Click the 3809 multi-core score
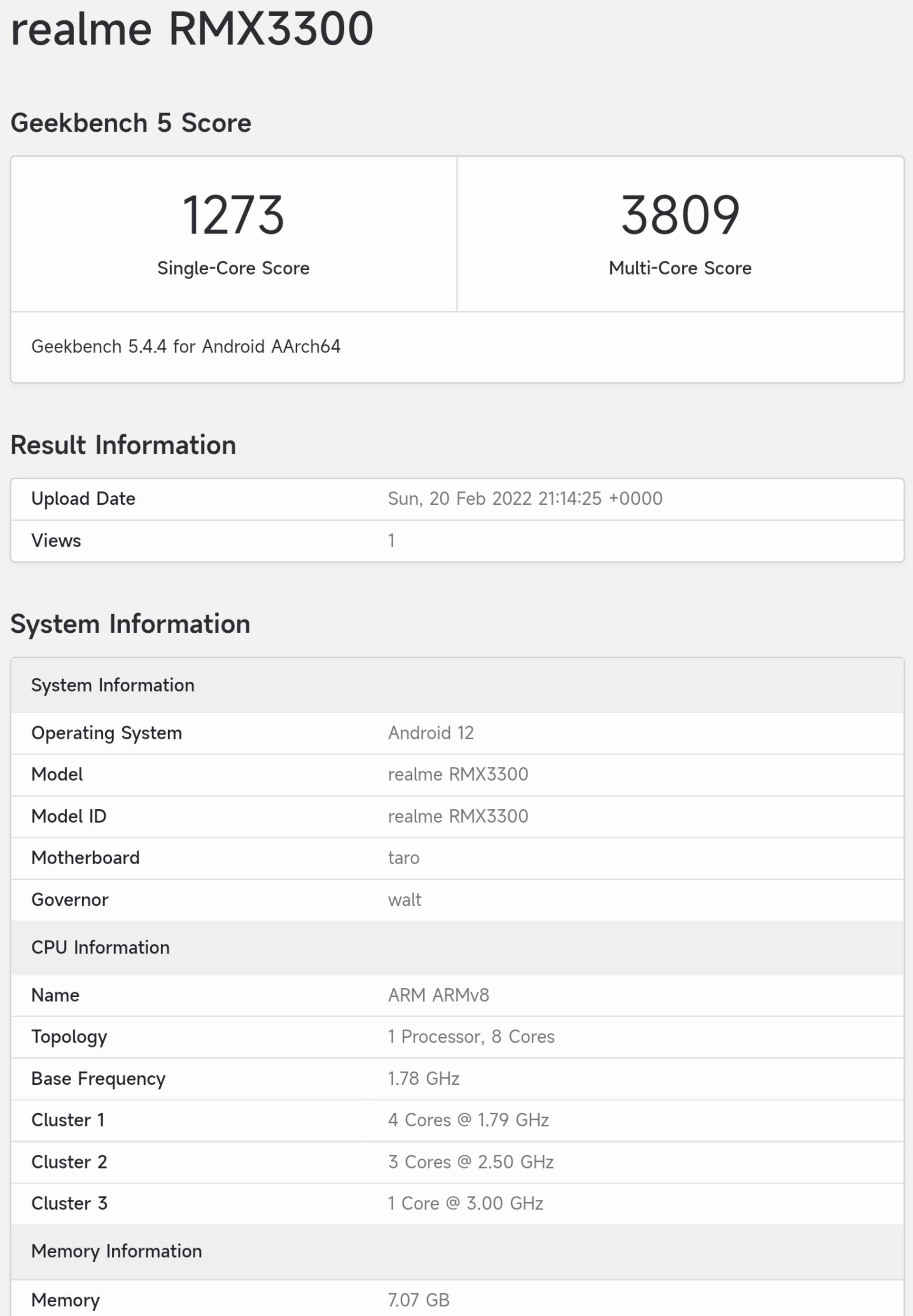913x1316 pixels. (680, 215)
